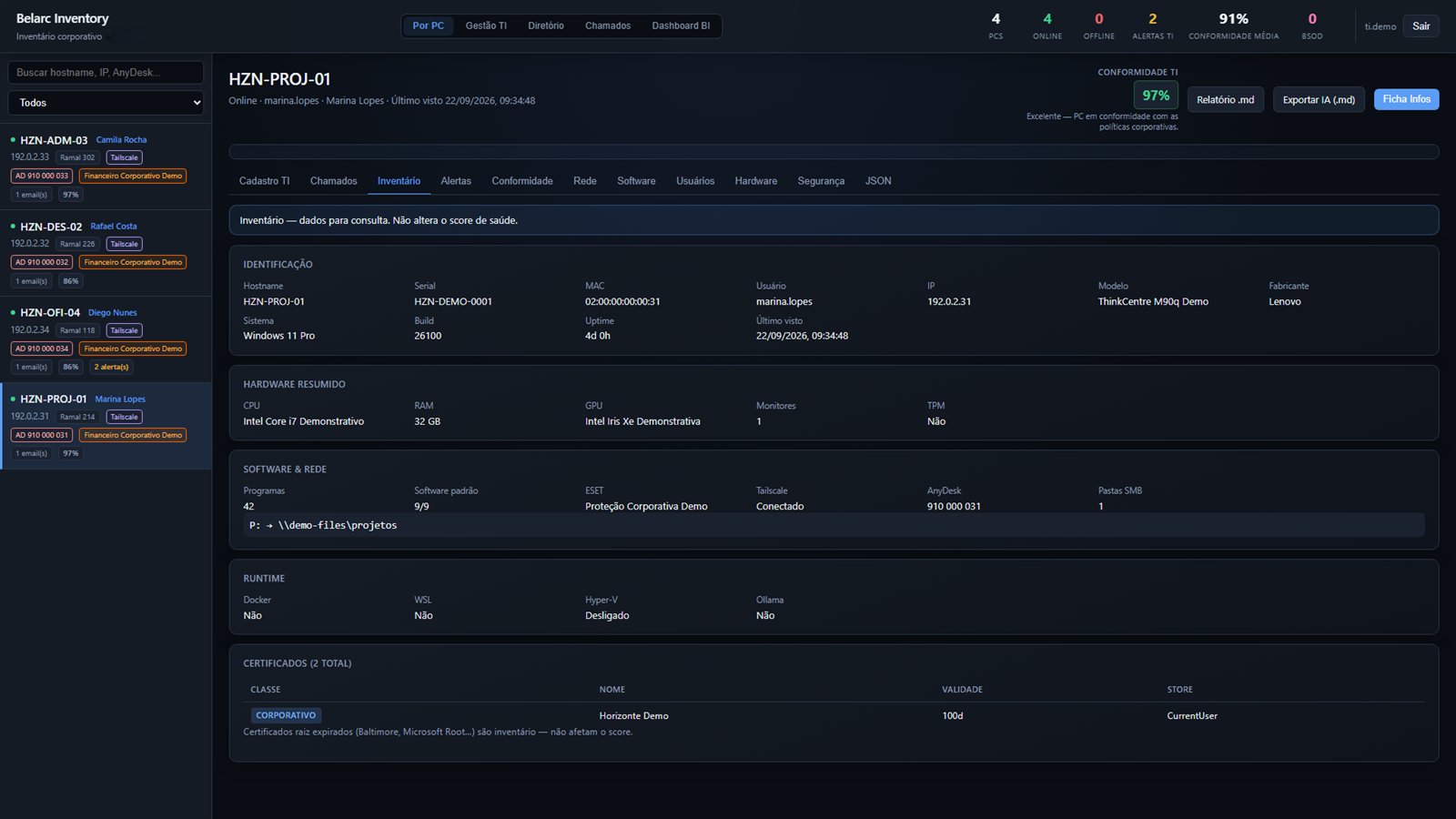The image size is (1456, 819).
Task: Switch to the Alertas tab
Action: click(x=456, y=181)
